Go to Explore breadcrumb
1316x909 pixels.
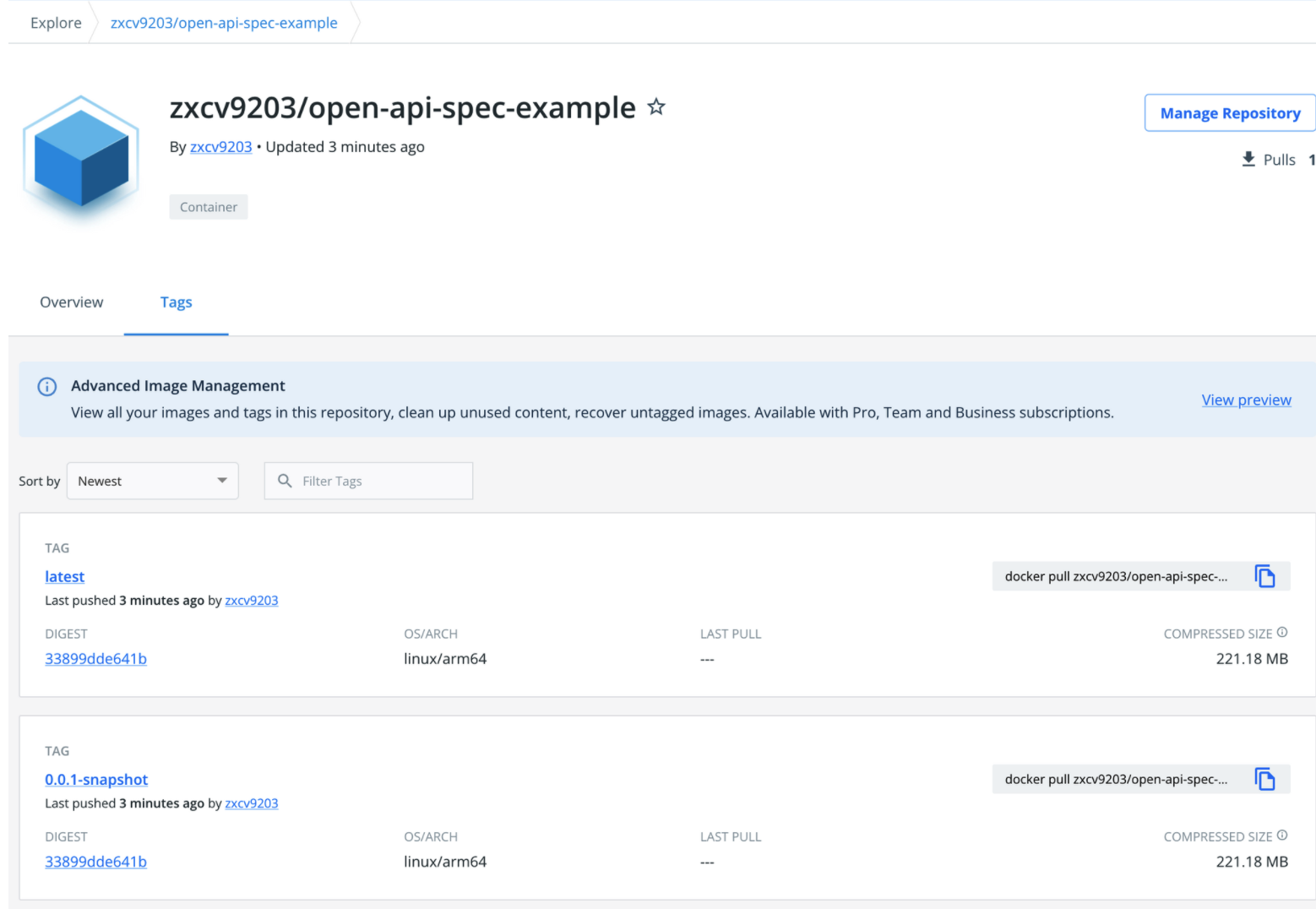56,23
